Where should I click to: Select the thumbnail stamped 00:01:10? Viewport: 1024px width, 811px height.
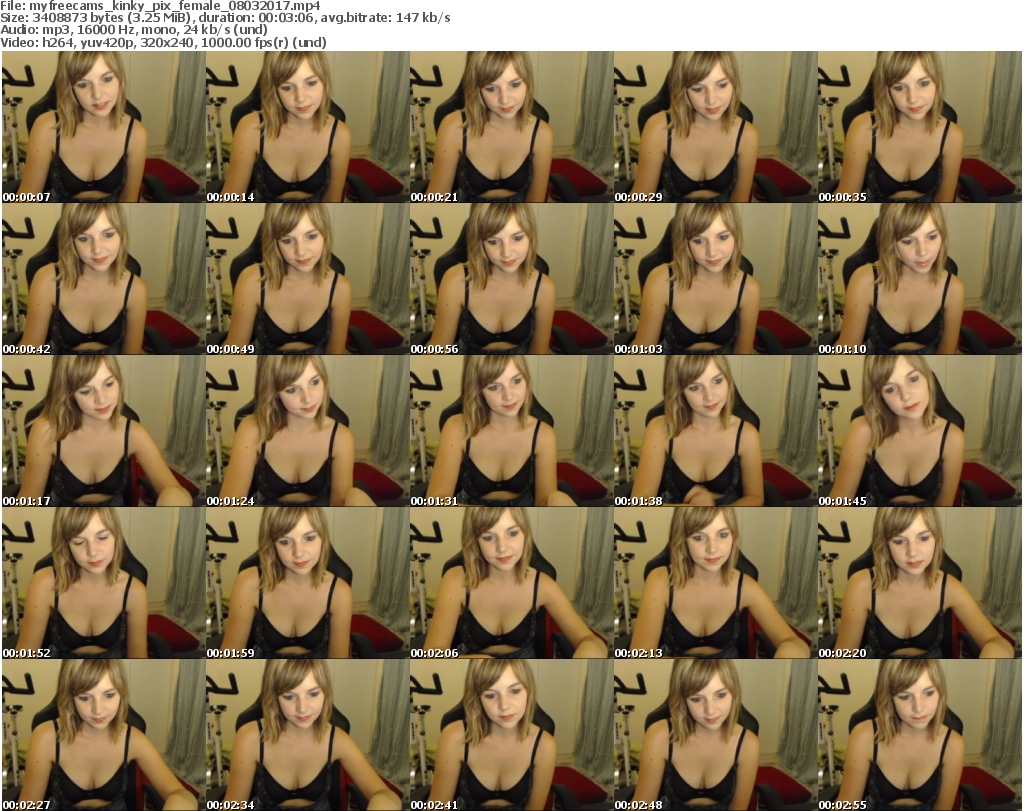click(920, 279)
